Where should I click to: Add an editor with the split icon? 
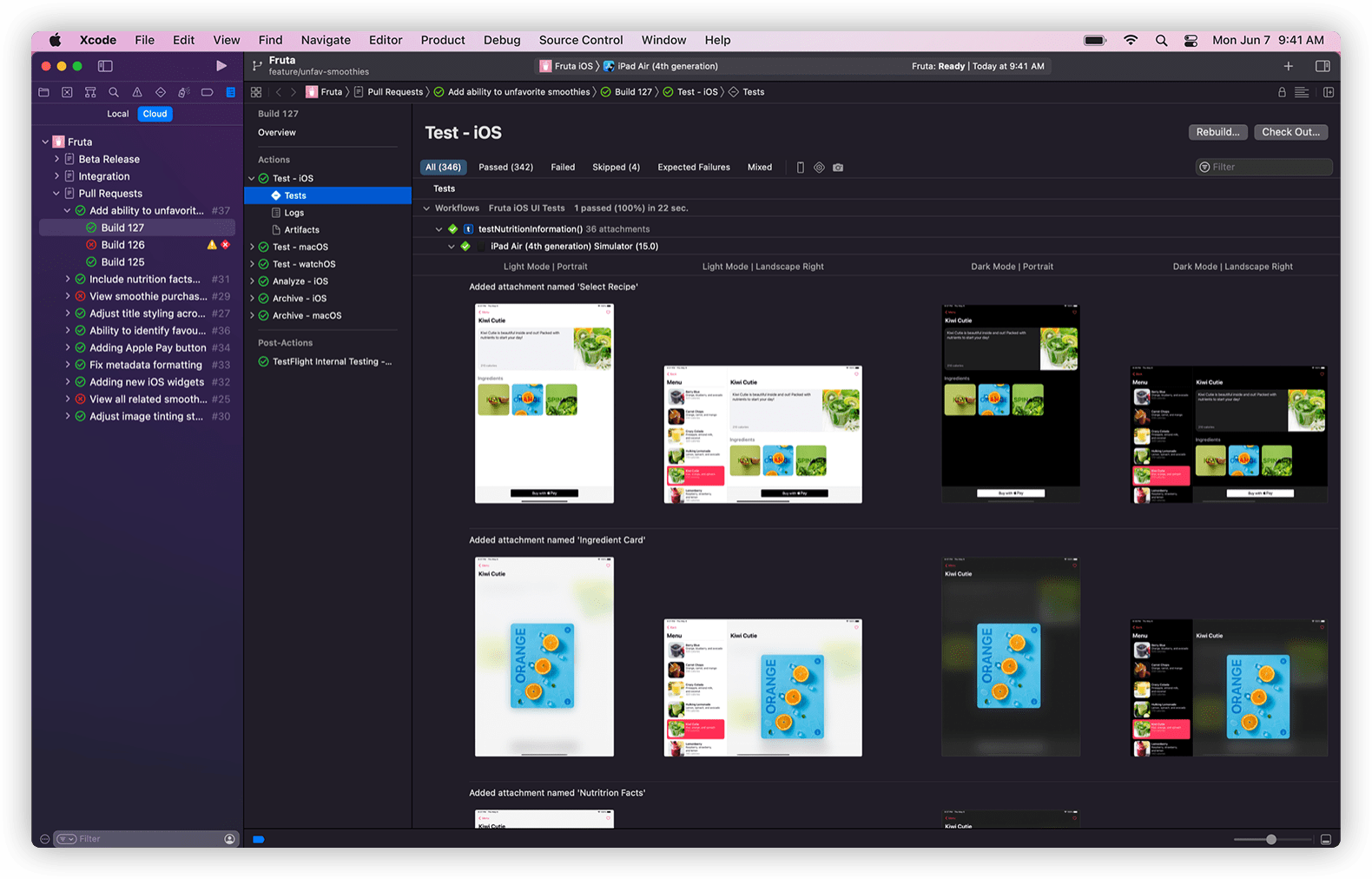(1329, 92)
